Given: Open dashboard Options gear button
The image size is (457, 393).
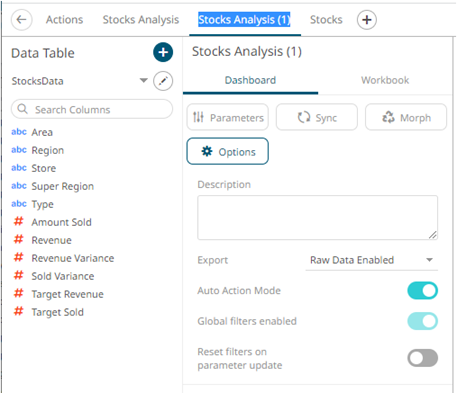Looking at the screenshot, I should [228, 151].
